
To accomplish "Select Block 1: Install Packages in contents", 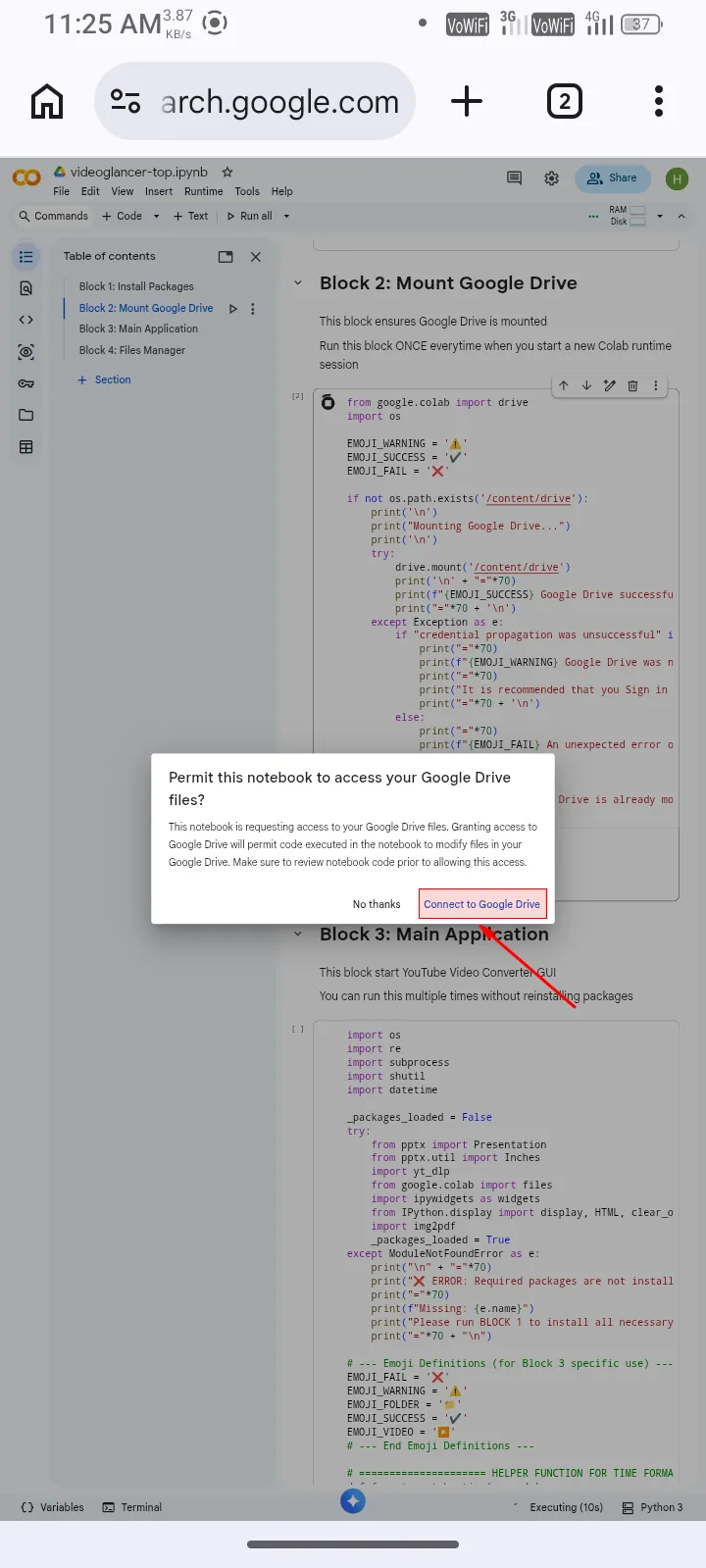I will 136,286.
